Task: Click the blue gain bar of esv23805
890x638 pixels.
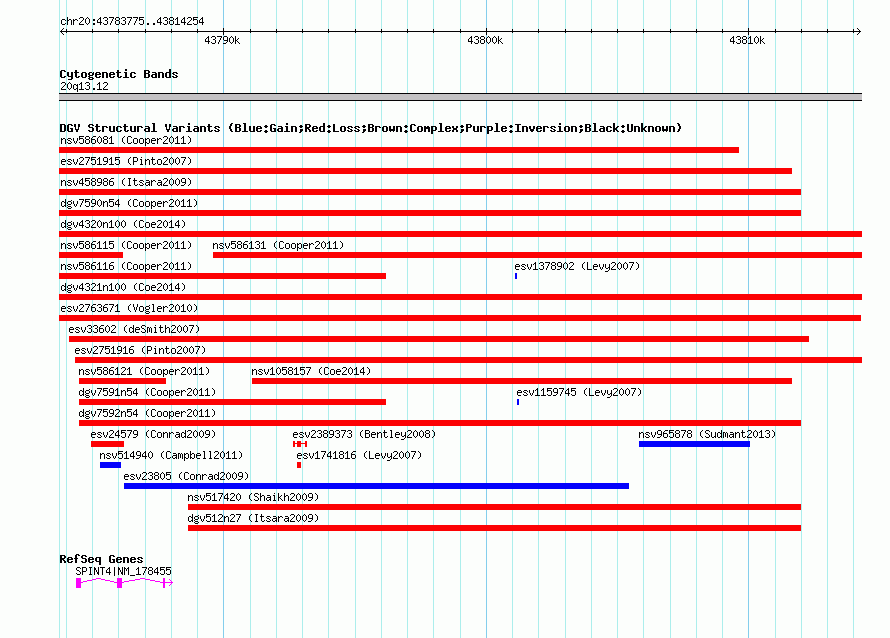Action: tap(376, 486)
